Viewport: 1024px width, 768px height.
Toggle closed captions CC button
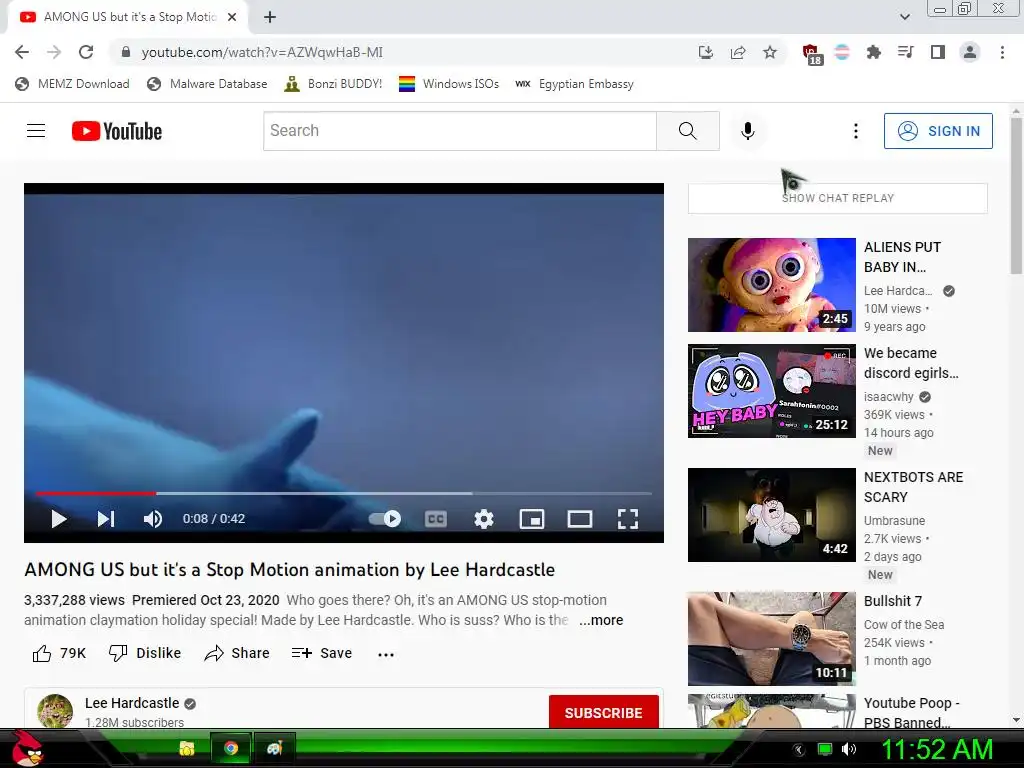click(436, 519)
